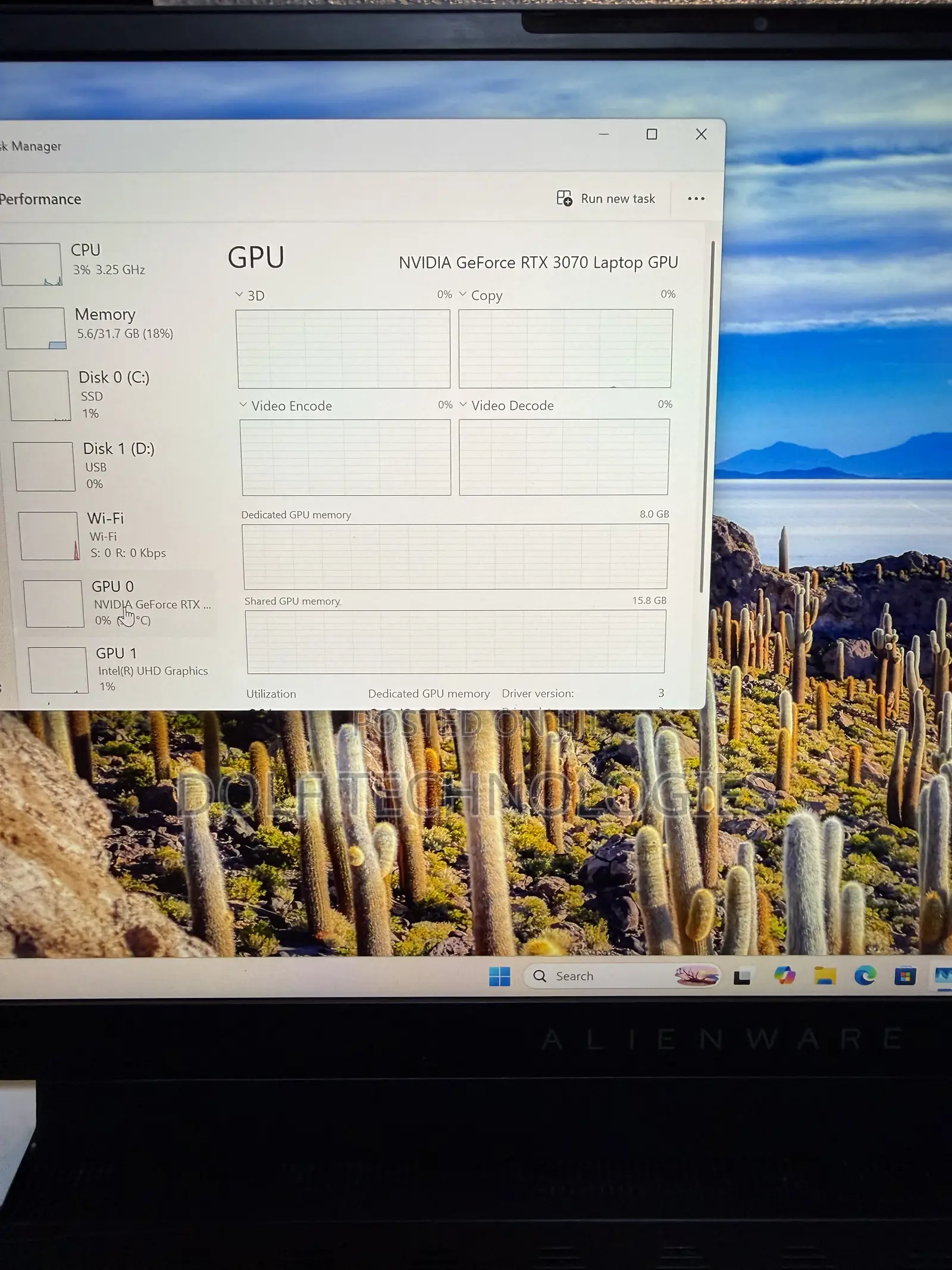This screenshot has width=952, height=1270.
Task: Click the Copy utilization graph
Action: click(x=565, y=348)
